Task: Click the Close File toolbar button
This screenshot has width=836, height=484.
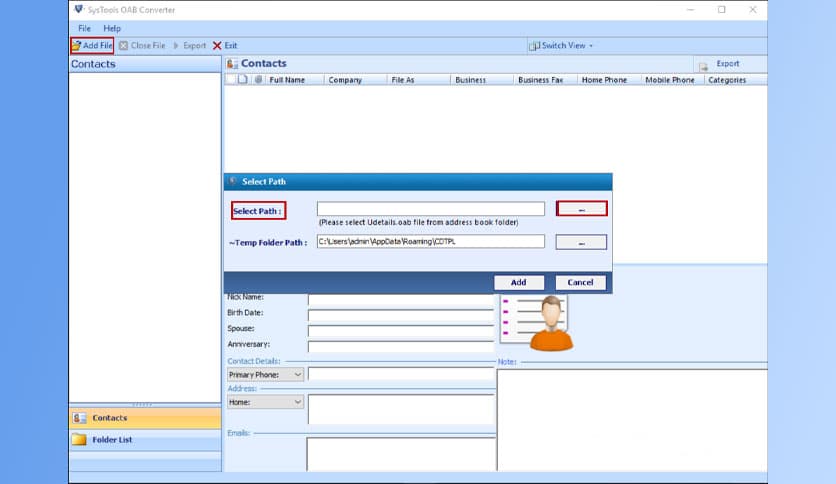Action: tap(142, 46)
